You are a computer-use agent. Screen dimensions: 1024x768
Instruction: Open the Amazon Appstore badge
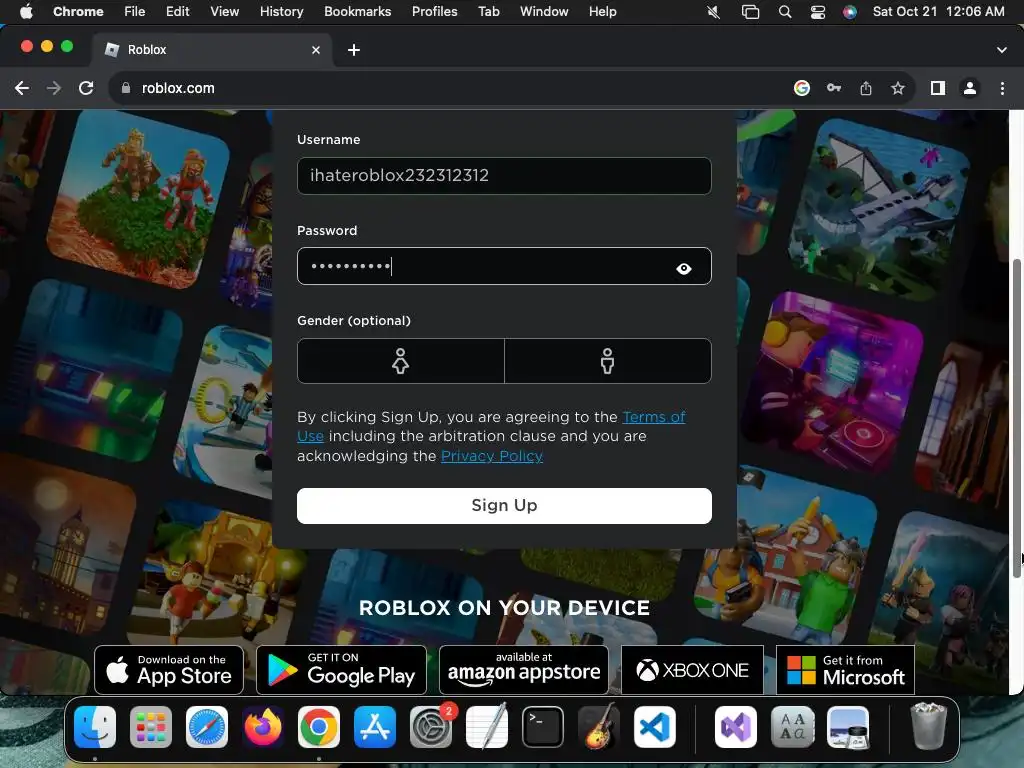tap(524, 669)
